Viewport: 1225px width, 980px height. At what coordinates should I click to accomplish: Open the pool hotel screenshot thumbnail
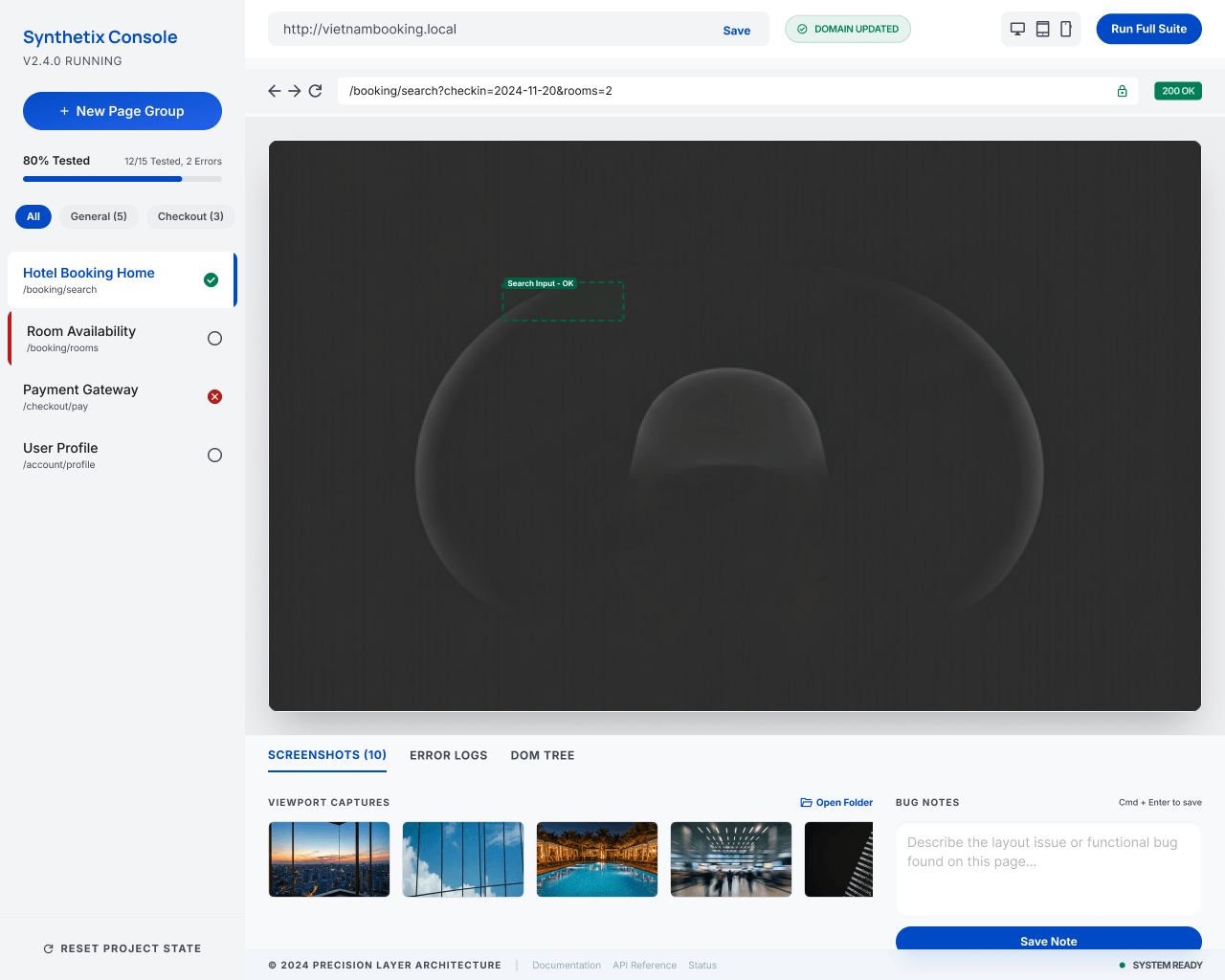pyautogui.click(x=596, y=859)
